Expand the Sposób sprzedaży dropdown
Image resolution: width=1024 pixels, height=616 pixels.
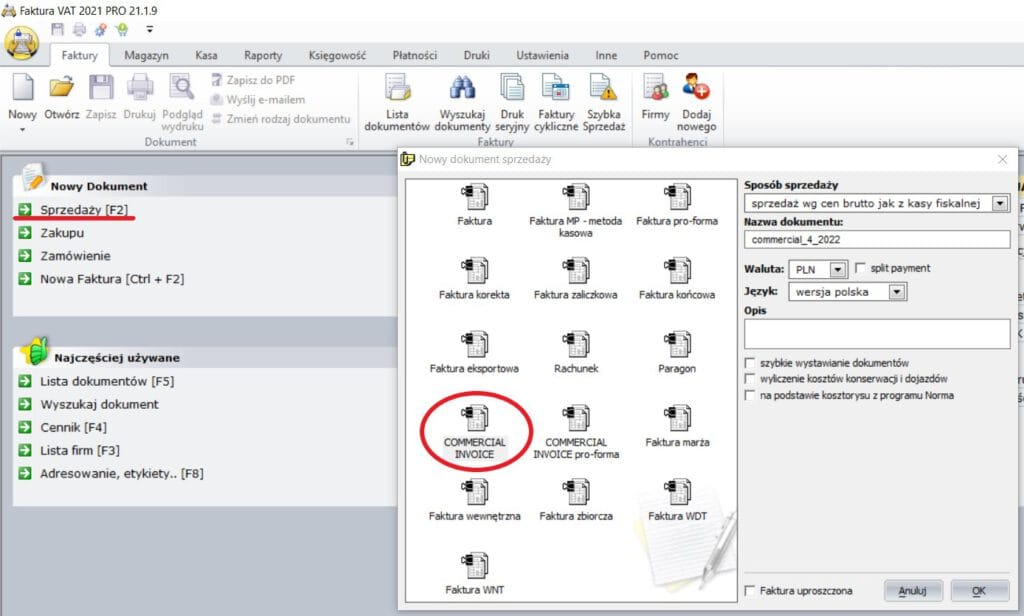(998, 203)
